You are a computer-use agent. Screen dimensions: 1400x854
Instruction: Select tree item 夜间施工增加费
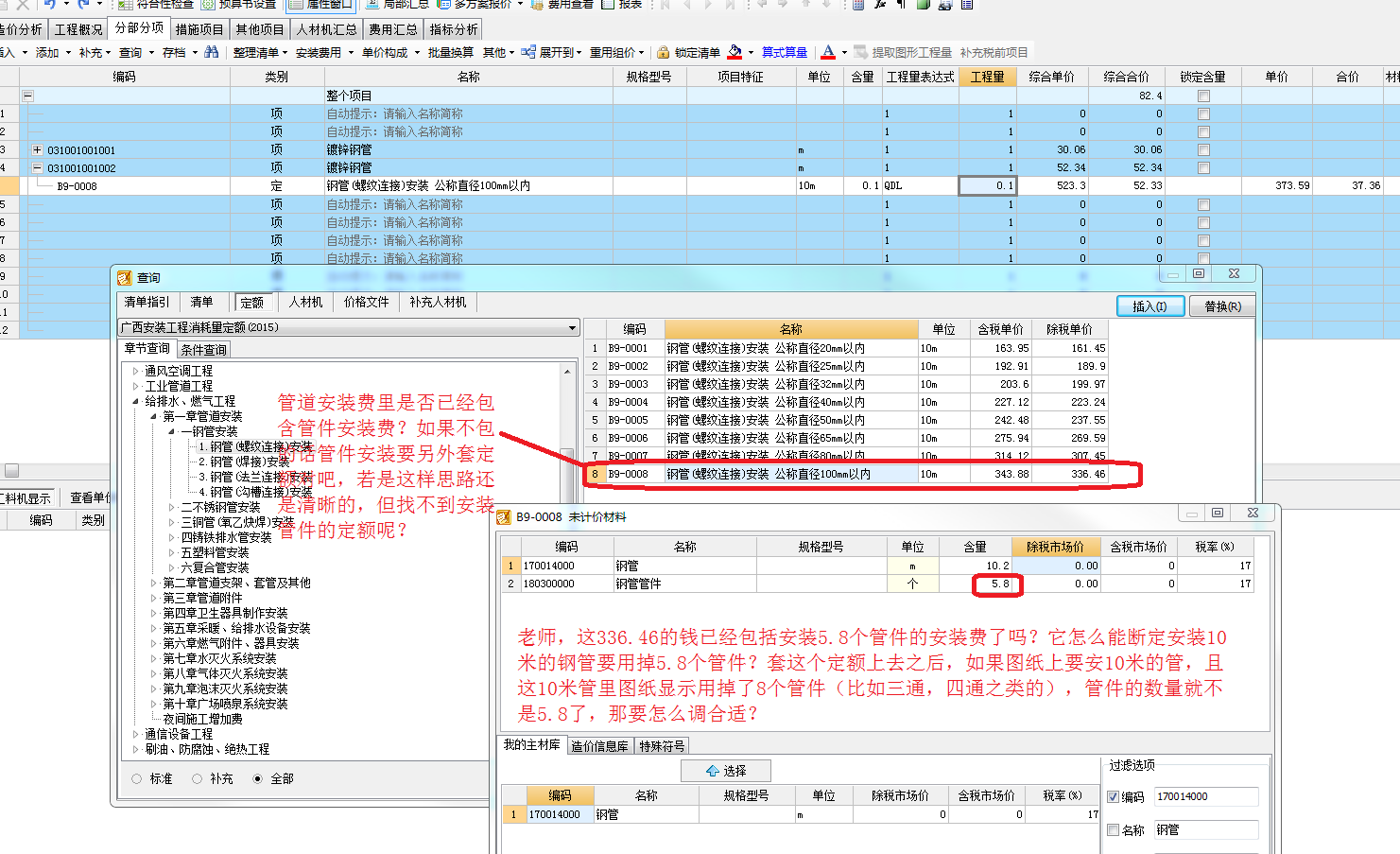click(202, 719)
